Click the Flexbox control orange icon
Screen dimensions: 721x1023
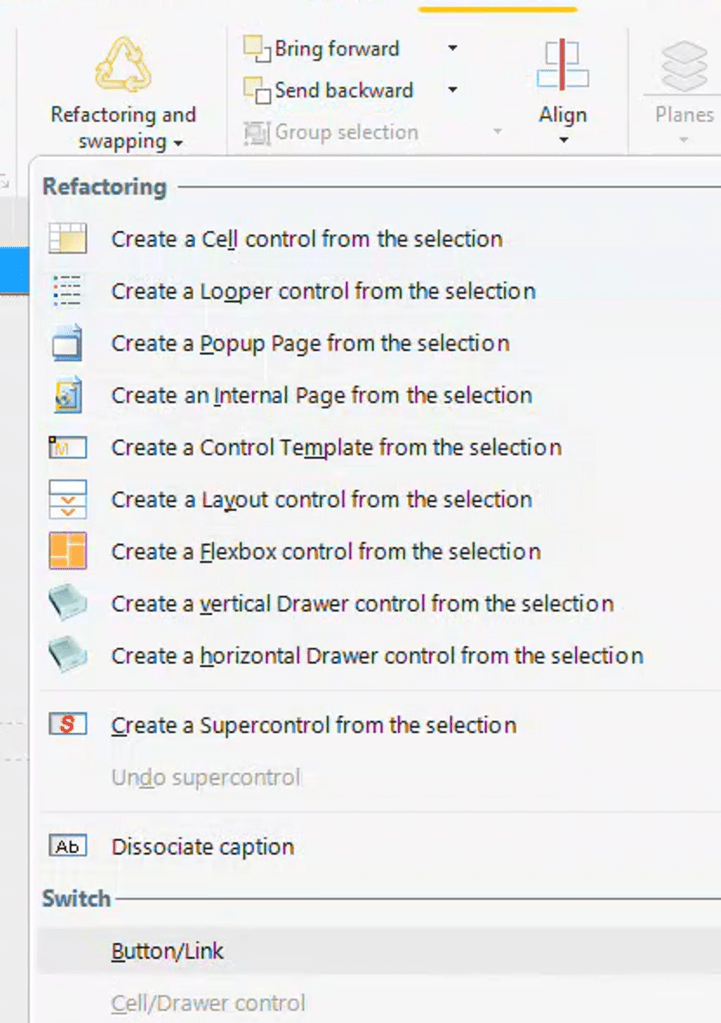[68, 551]
